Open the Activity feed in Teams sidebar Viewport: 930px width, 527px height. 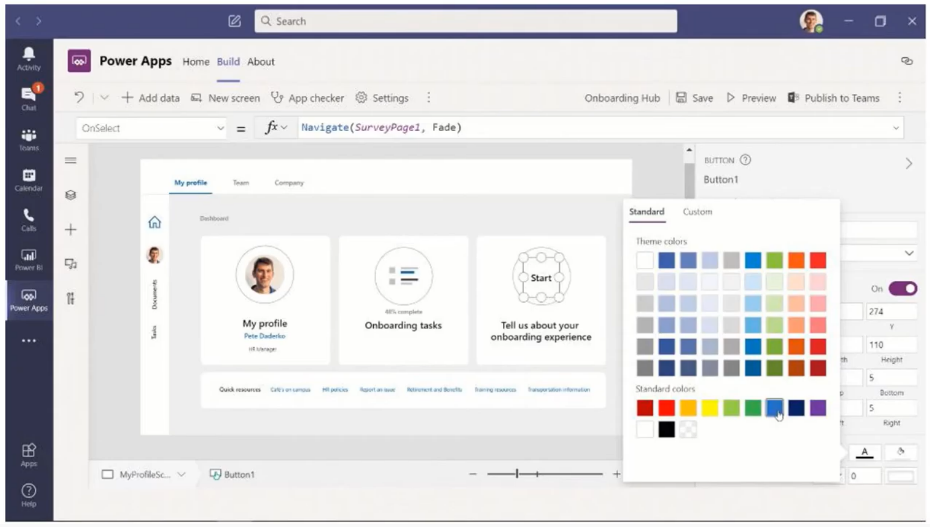(x=28, y=58)
